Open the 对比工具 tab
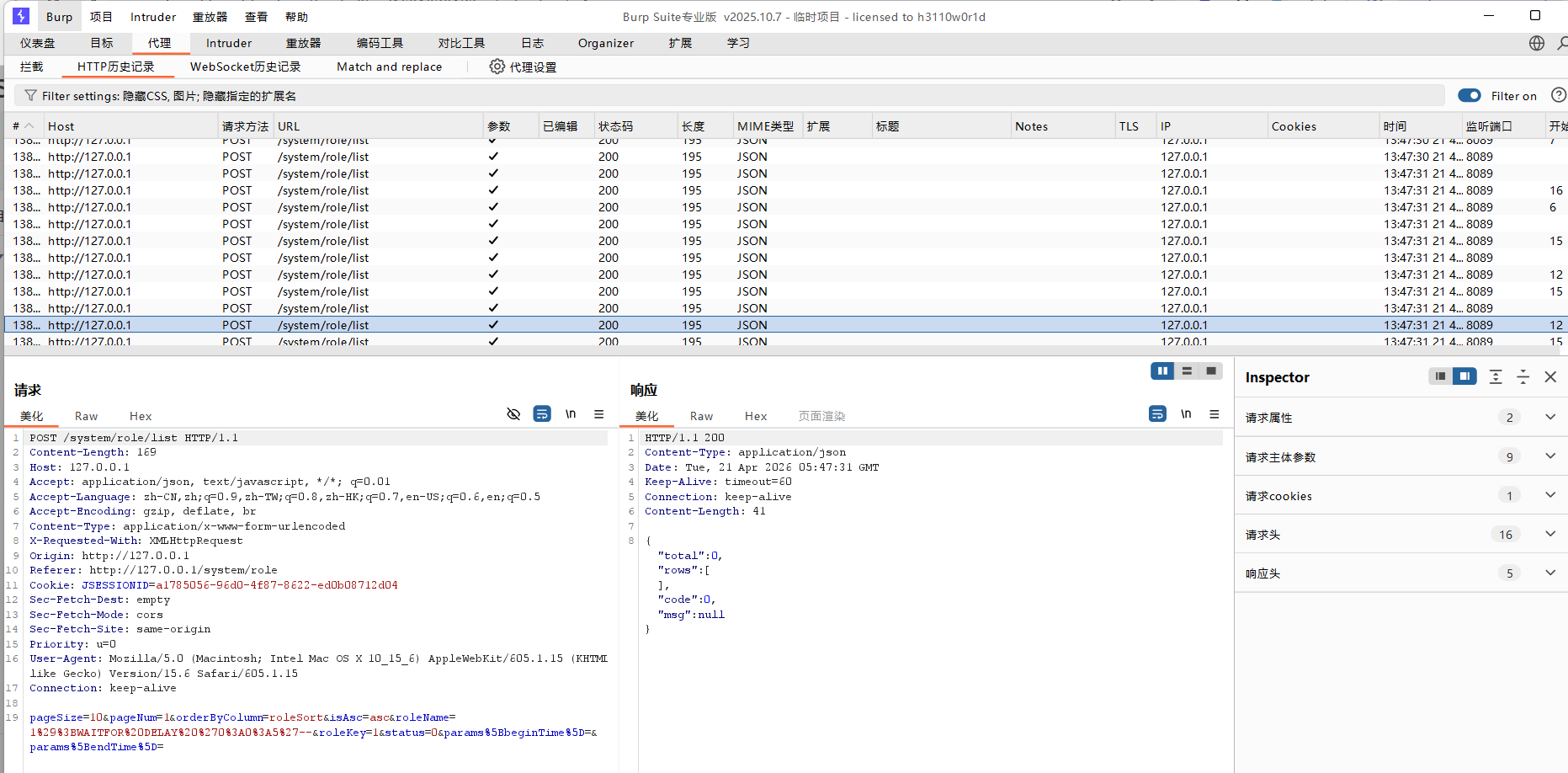This screenshot has height=773, width=1568. coord(461,43)
